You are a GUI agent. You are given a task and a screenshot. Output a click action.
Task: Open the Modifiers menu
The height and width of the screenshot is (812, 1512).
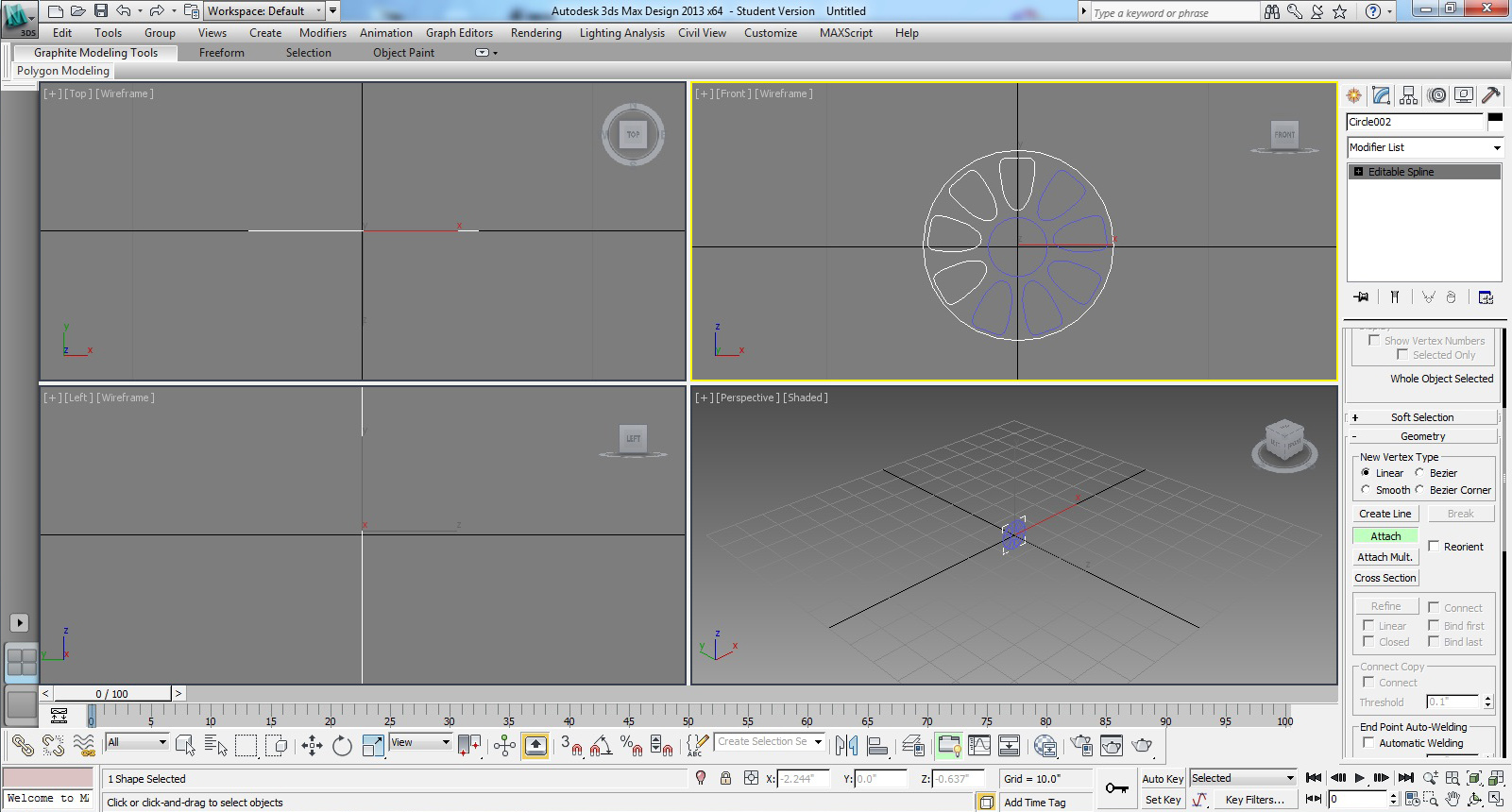(323, 33)
